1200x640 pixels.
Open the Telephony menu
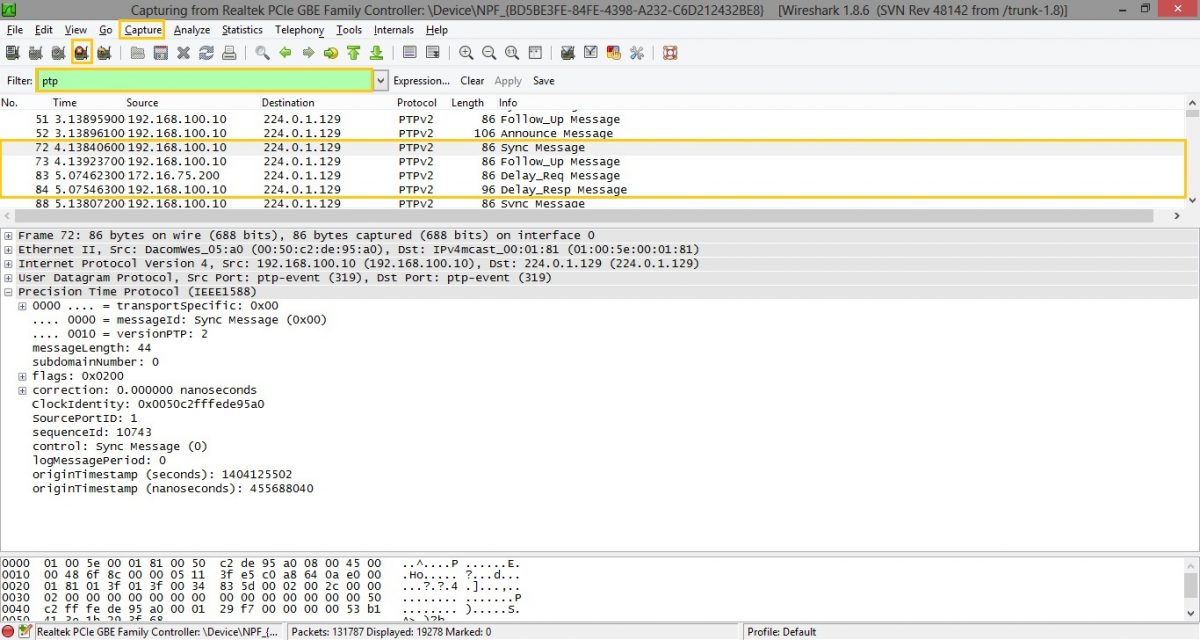[x=299, y=30]
